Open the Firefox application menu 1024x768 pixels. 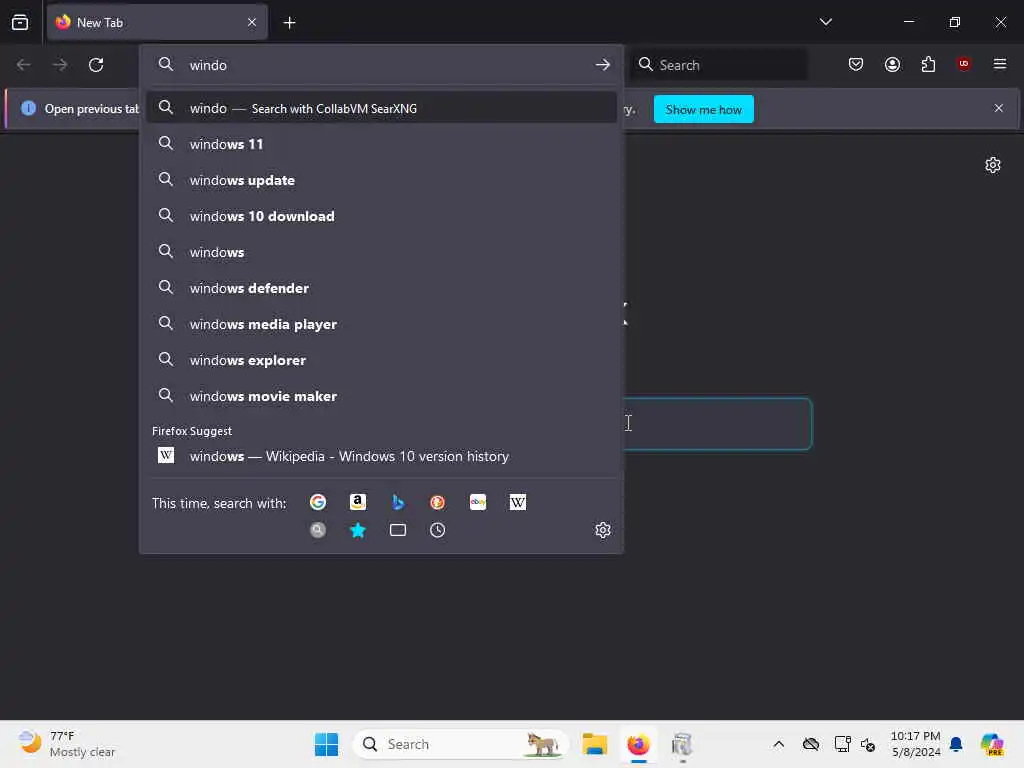click(x=1000, y=64)
